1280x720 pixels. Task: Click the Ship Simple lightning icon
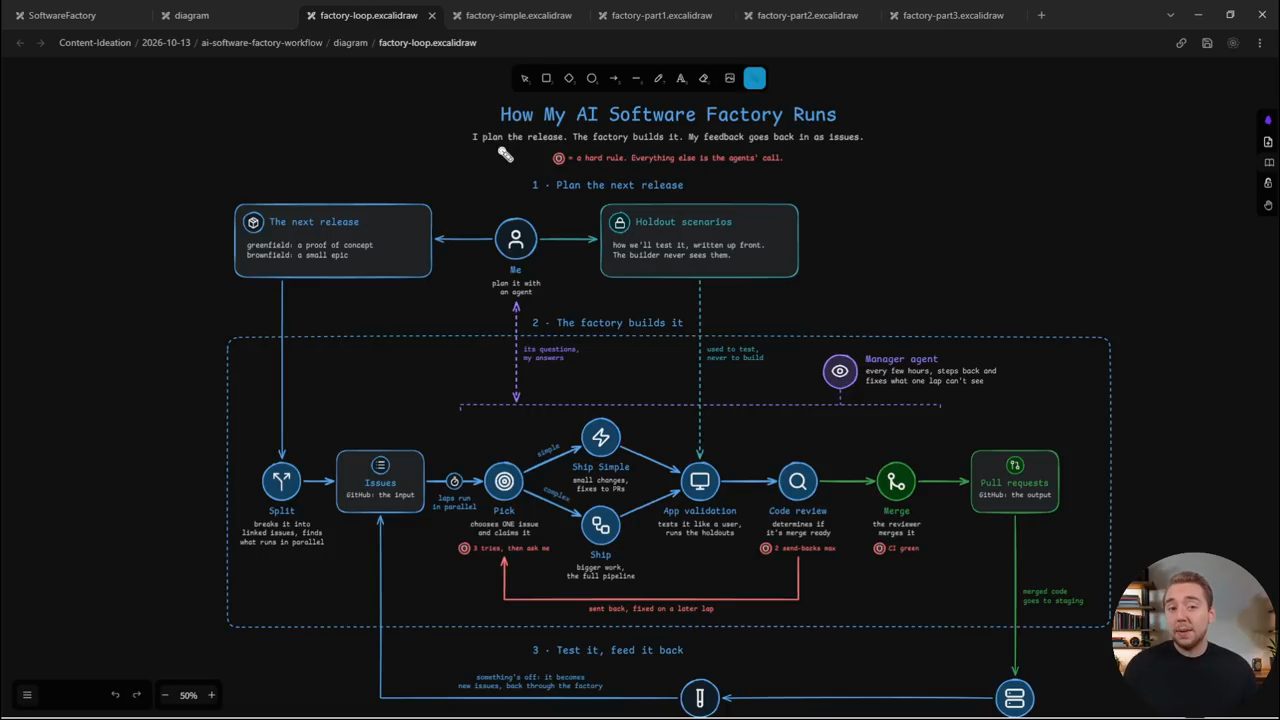[601, 437]
